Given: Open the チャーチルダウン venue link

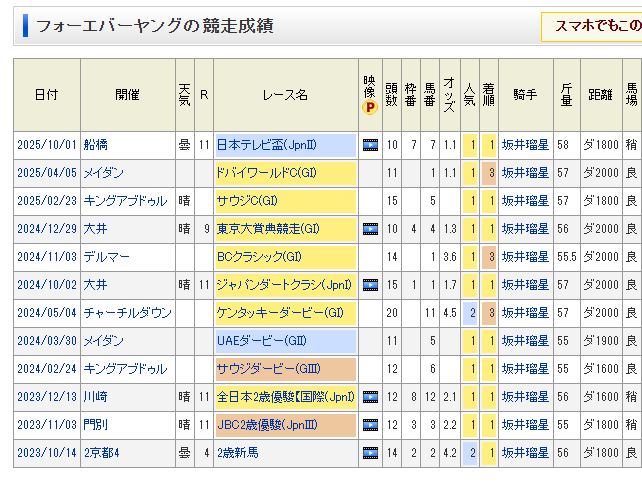Looking at the screenshot, I should [127, 313].
